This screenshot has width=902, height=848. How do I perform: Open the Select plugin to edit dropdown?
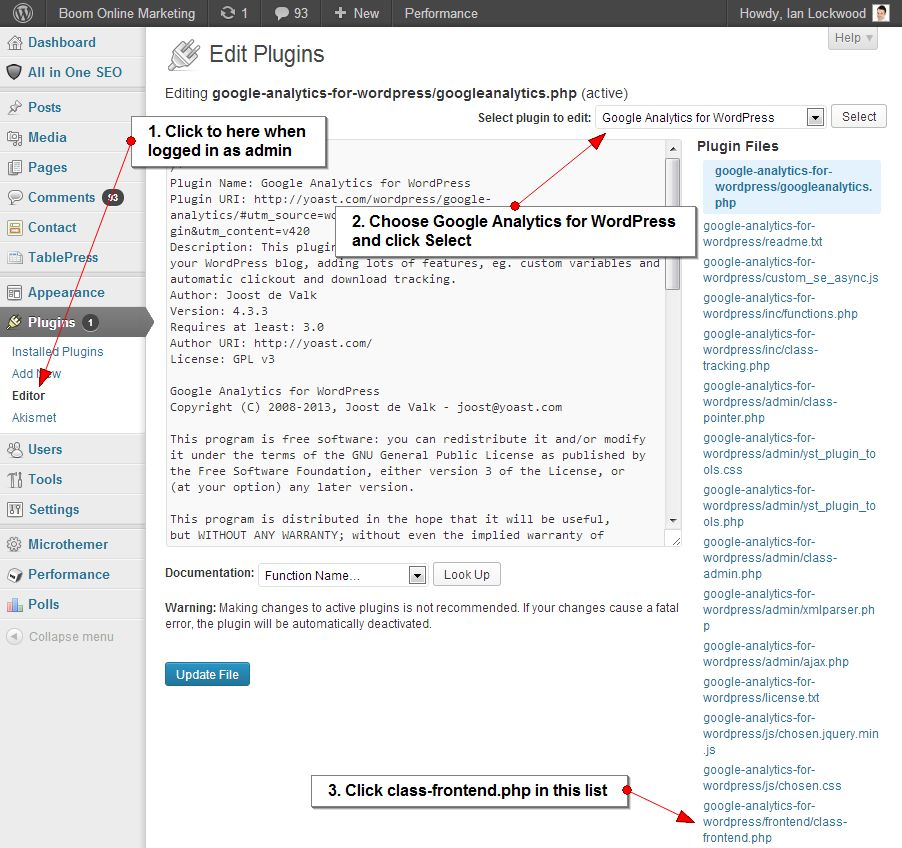[x=710, y=117]
